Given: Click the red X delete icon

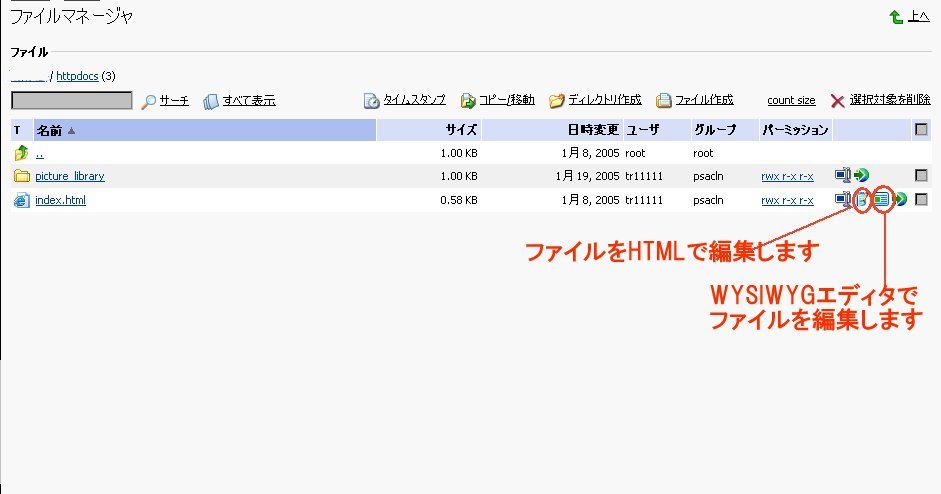Looking at the screenshot, I should point(837,101).
